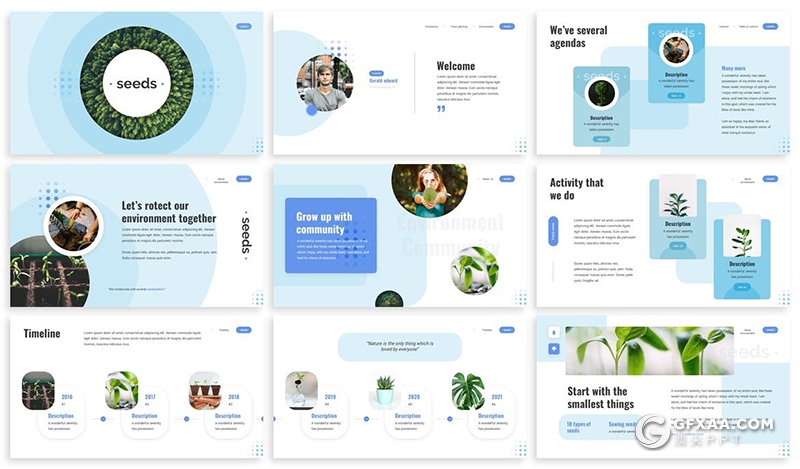Click the 2016 timeline marker
The image size is (800, 469).
click(x=67, y=397)
